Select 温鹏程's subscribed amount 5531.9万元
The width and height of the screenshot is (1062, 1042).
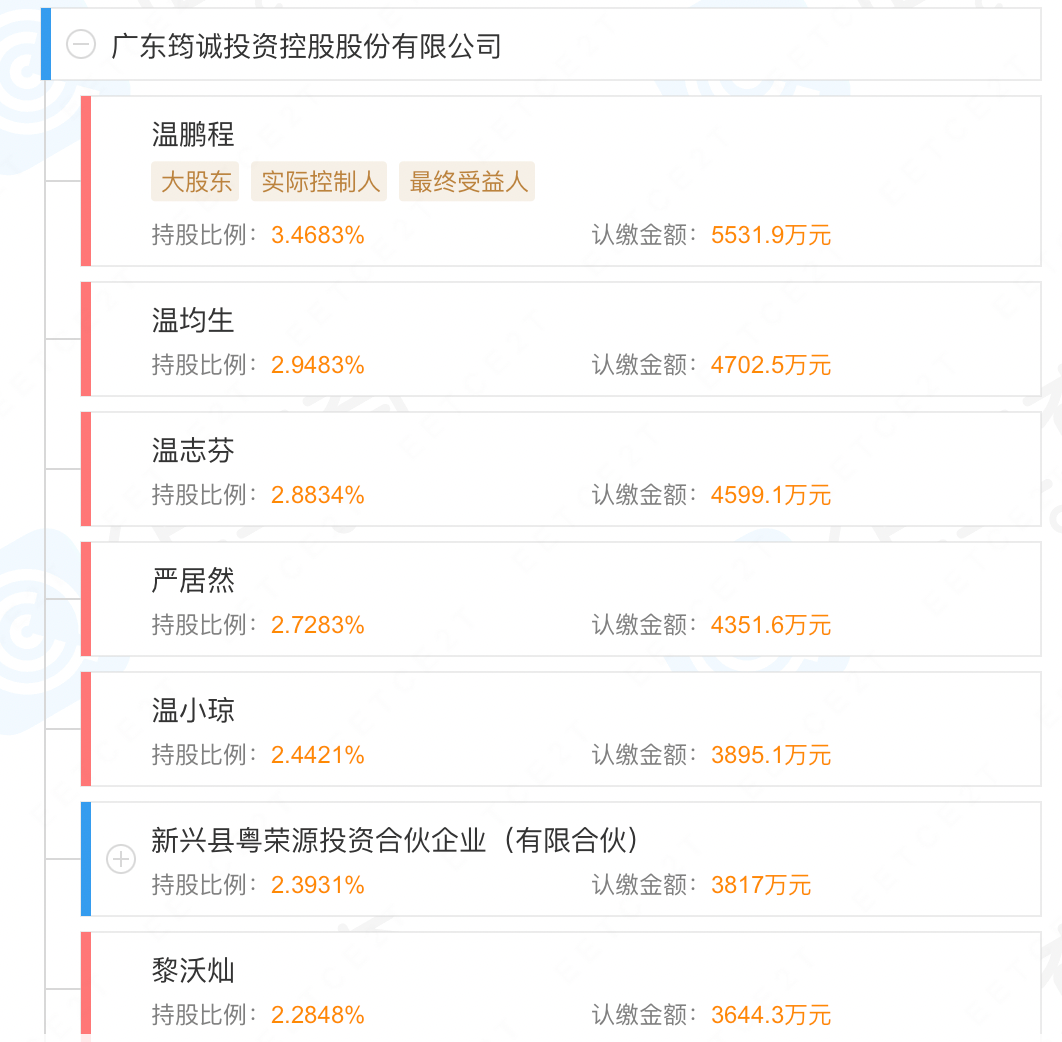[771, 236]
